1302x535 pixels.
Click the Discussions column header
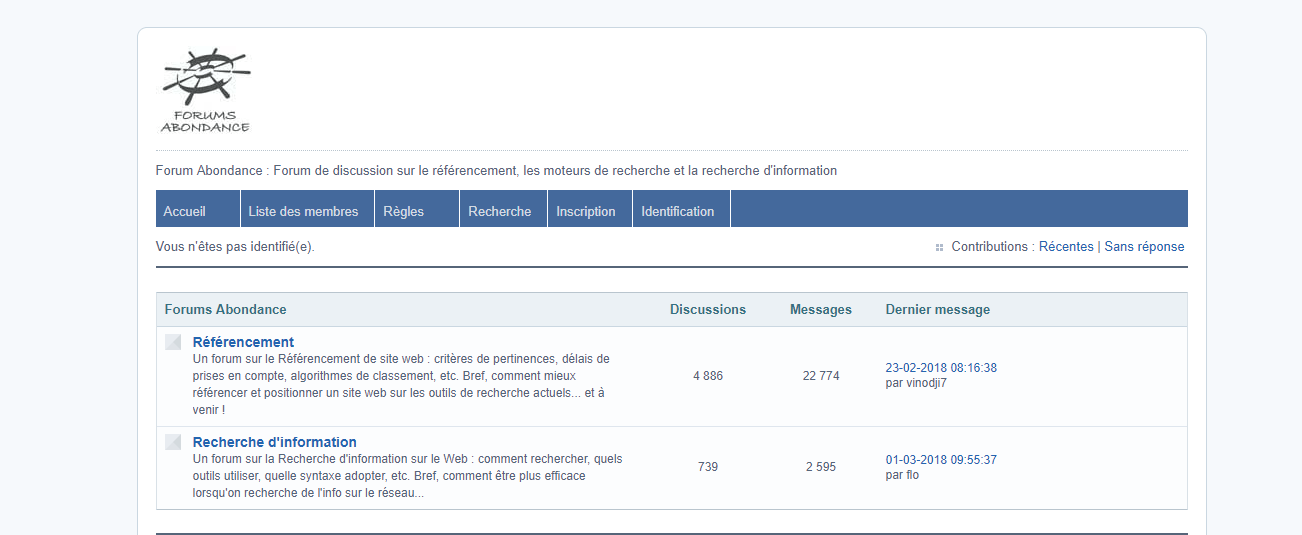708,310
